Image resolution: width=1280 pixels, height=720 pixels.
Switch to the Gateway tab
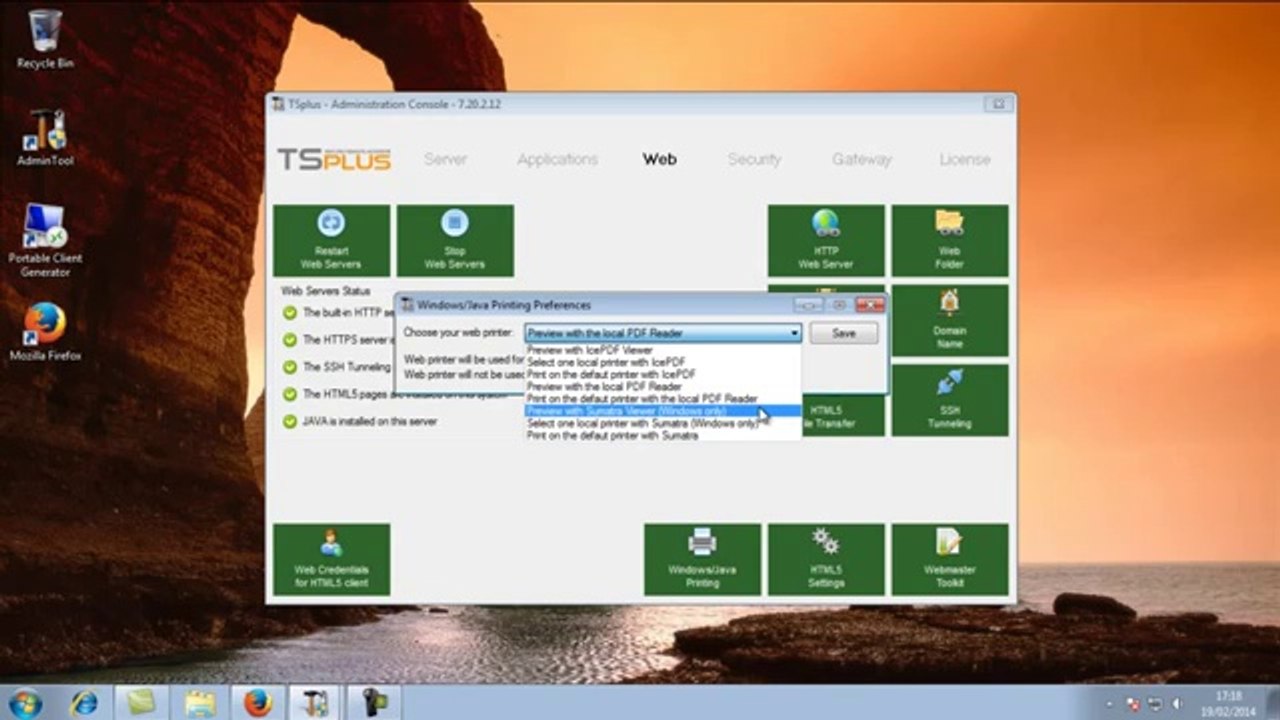(861, 159)
